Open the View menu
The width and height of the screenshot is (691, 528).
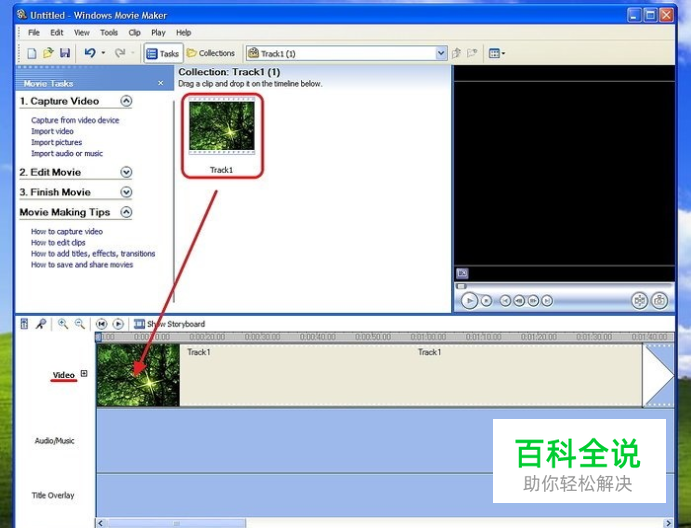[82, 33]
